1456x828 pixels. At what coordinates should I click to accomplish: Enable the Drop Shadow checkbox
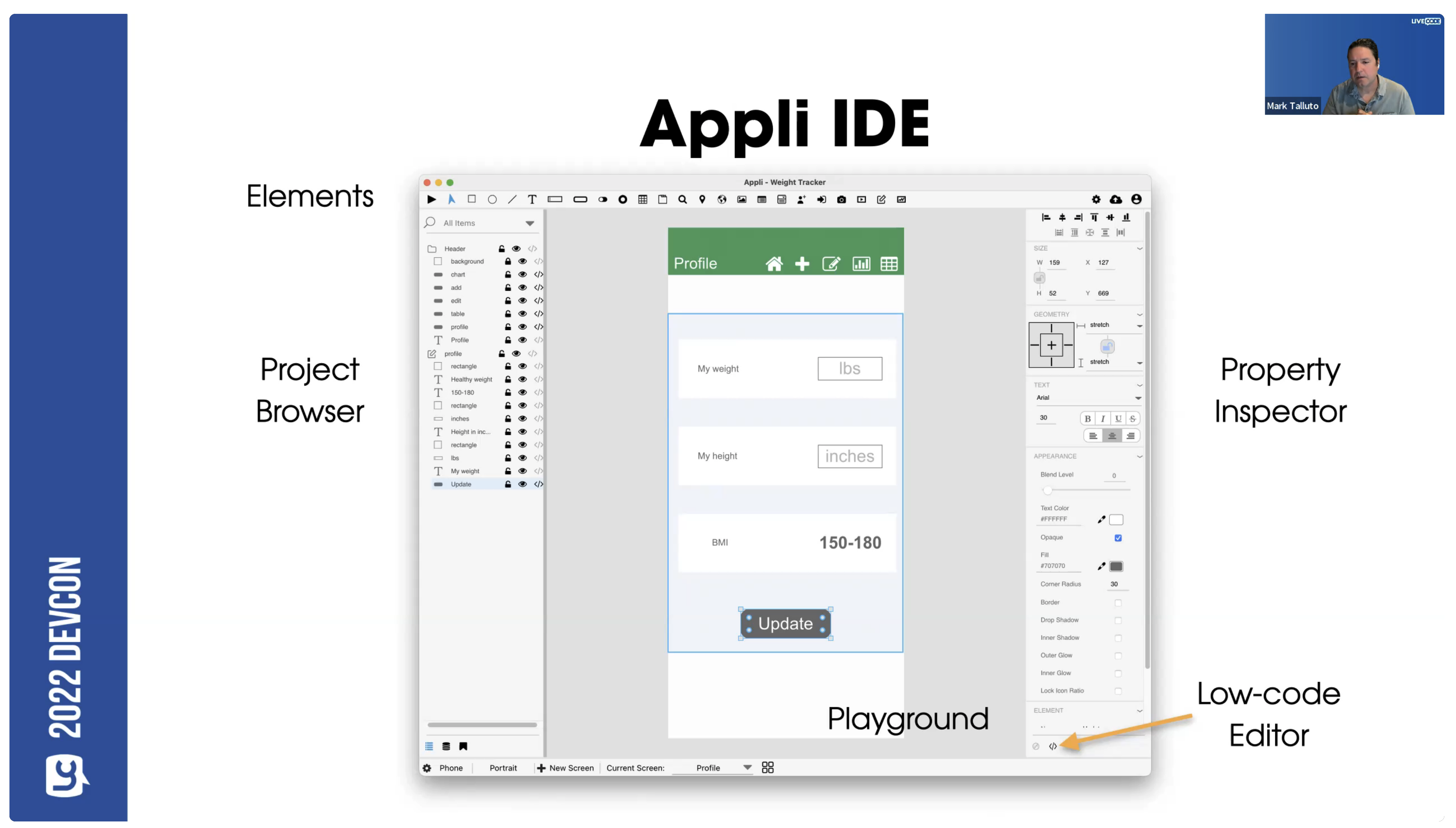[1118, 620]
